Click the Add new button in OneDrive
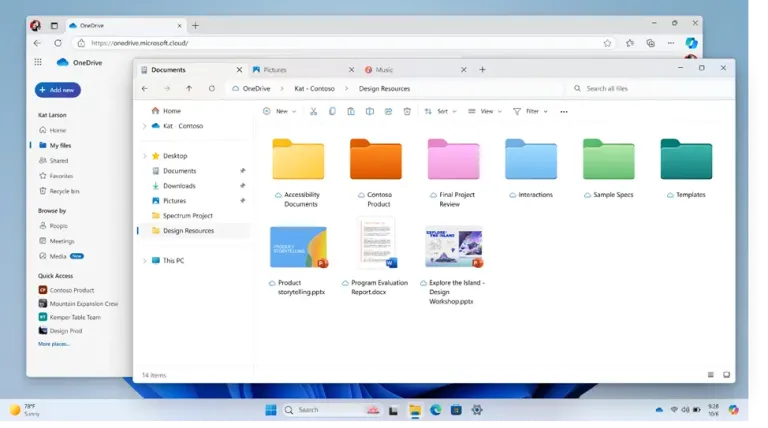The height and width of the screenshot is (428, 768). (x=58, y=90)
